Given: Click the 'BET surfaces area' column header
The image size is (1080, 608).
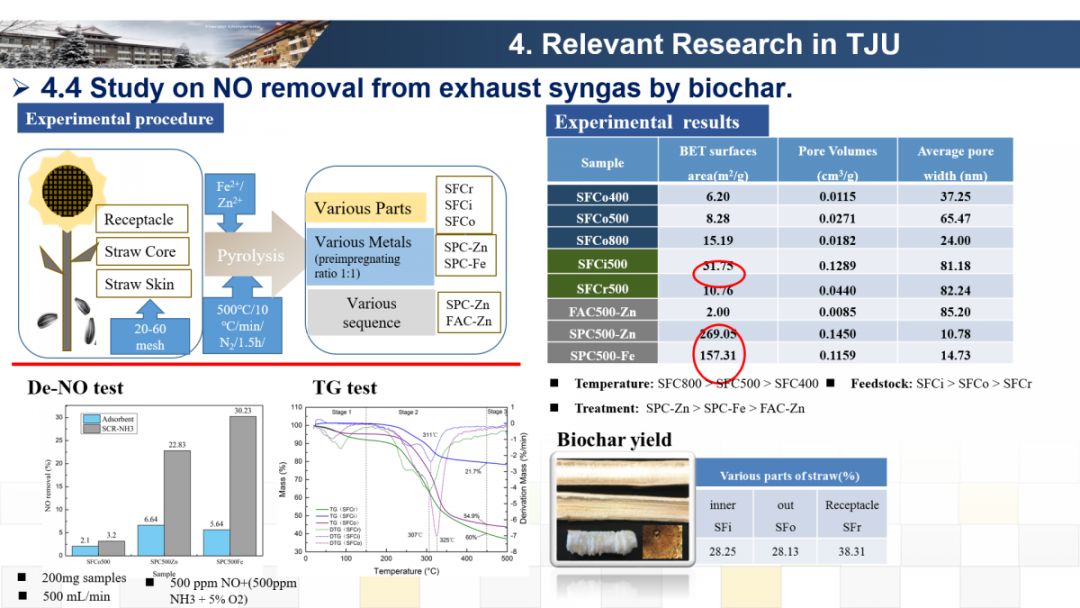Looking at the screenshot, I should pos(718,163).
